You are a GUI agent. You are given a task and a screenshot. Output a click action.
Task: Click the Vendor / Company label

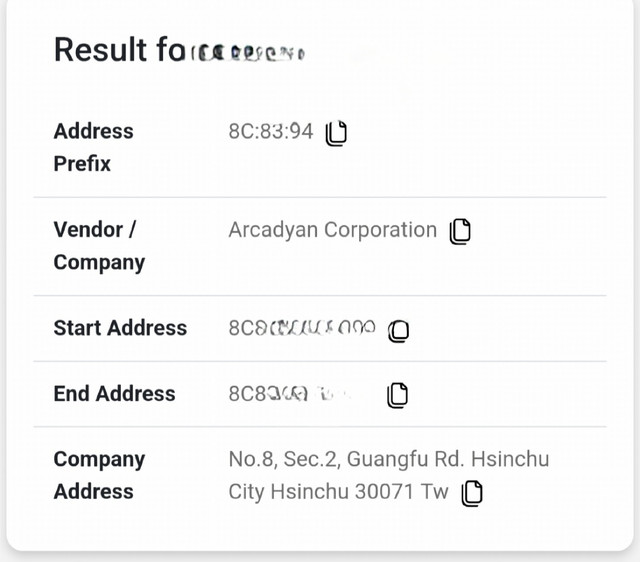[99, 246]
